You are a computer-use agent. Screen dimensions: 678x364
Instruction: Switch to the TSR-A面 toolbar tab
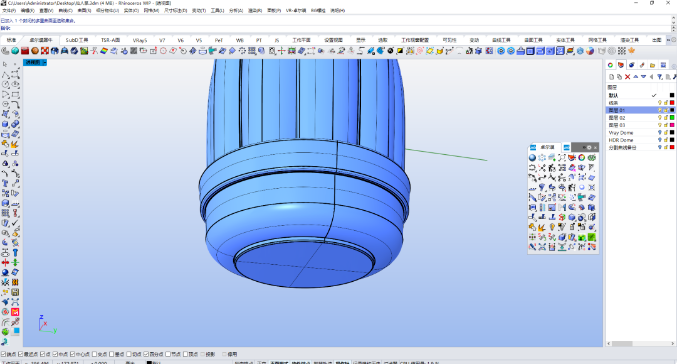pyautogui.click(x=110, y=40)
